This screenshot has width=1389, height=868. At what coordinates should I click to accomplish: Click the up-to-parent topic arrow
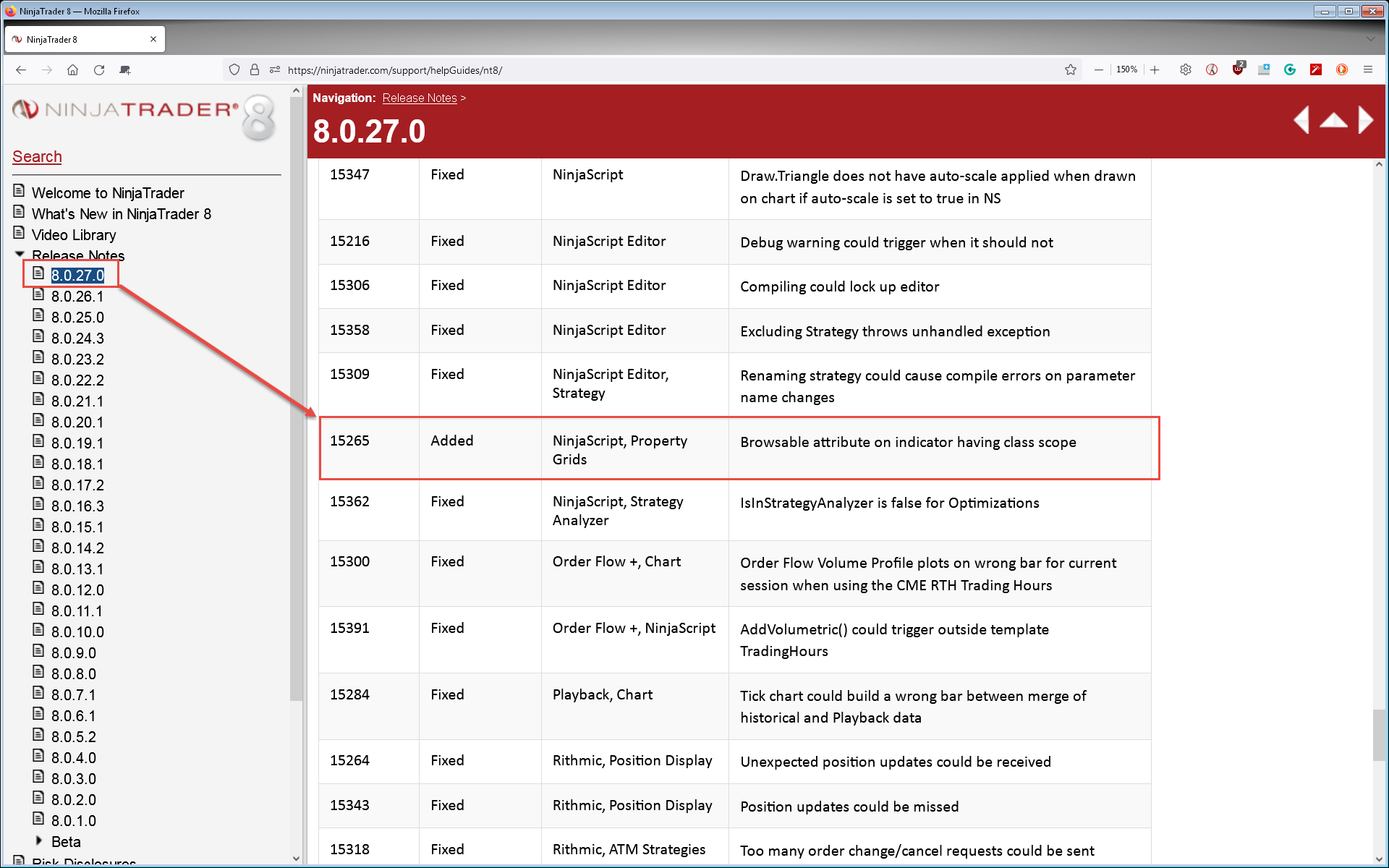tap(1333, 121)
